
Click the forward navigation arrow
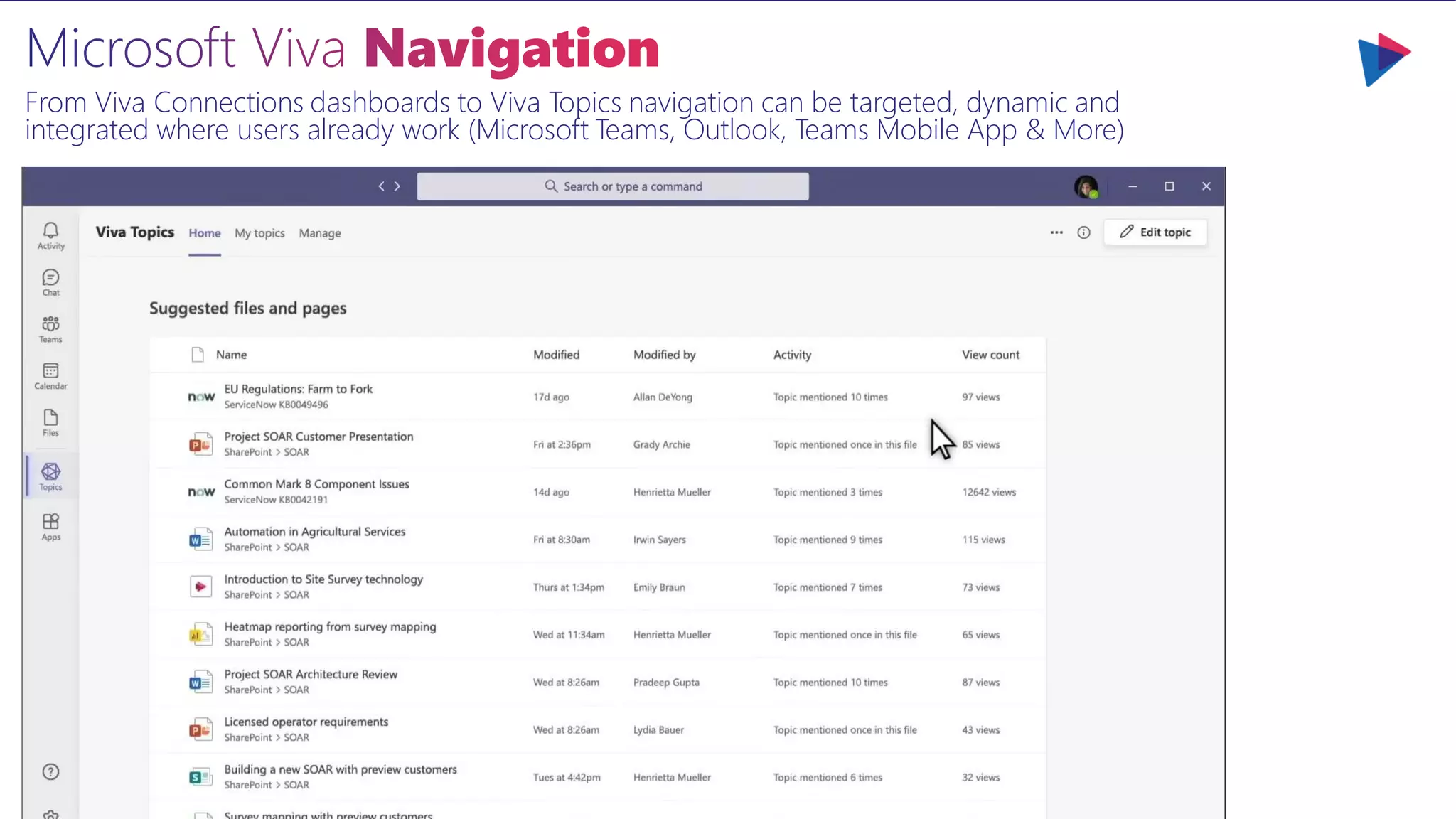coord(397,186)
